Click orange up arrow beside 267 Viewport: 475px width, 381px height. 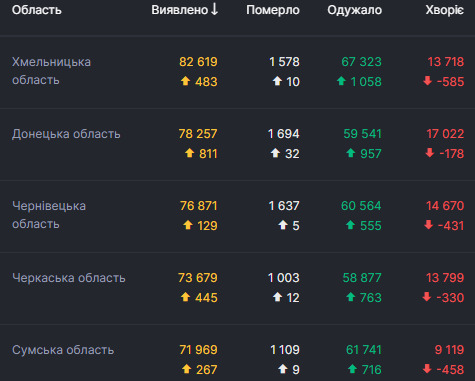tap(186, 369)
